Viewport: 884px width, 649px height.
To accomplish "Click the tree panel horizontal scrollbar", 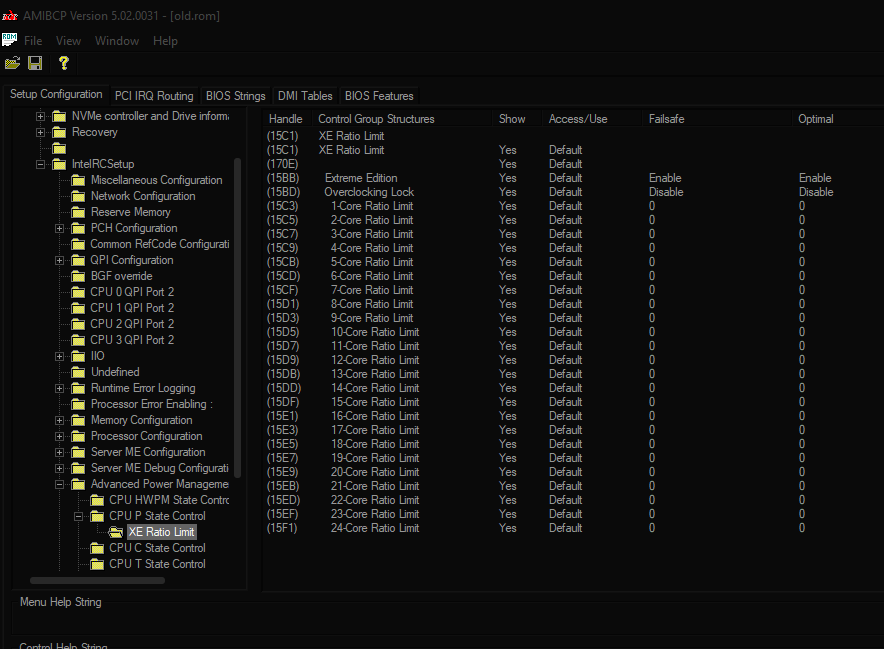I will [97, 581].
